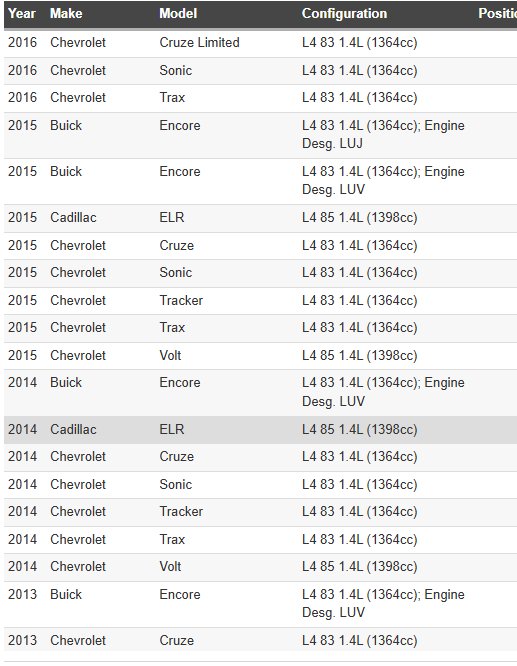
Task: Select the 2014 Chevrolet Cruze row
Action: (260, 457)
